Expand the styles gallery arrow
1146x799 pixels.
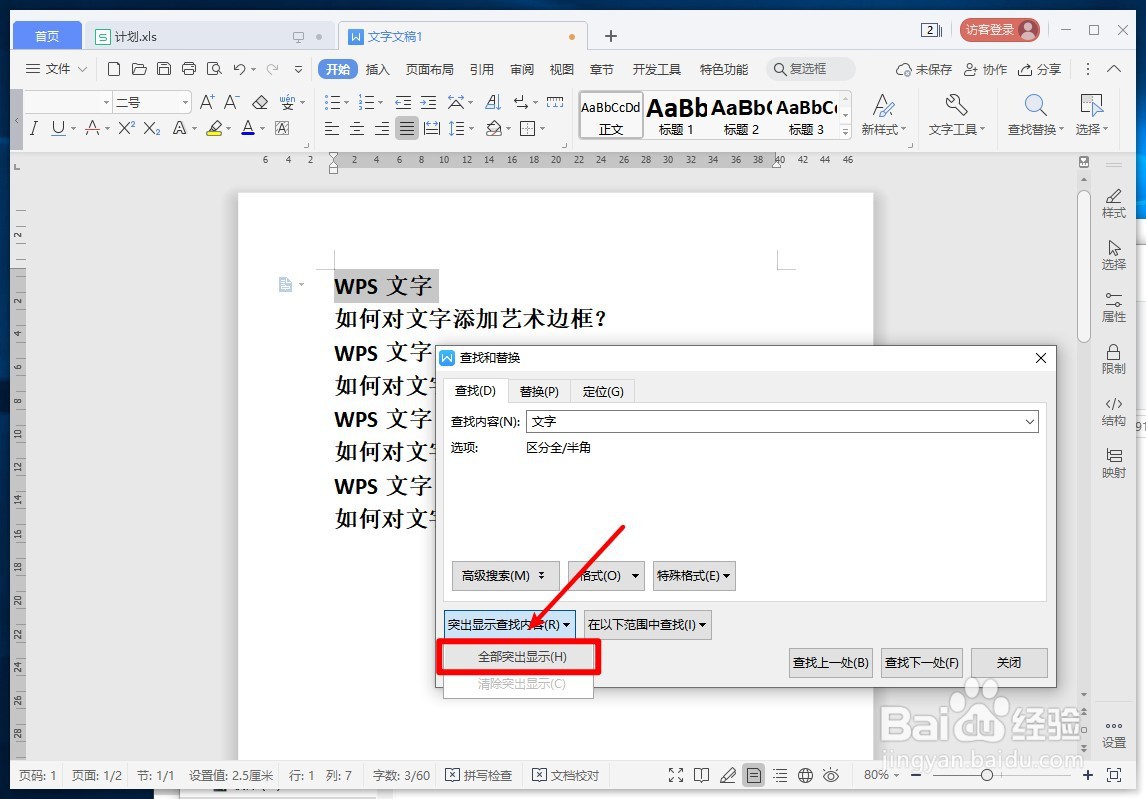pos(846,132)
